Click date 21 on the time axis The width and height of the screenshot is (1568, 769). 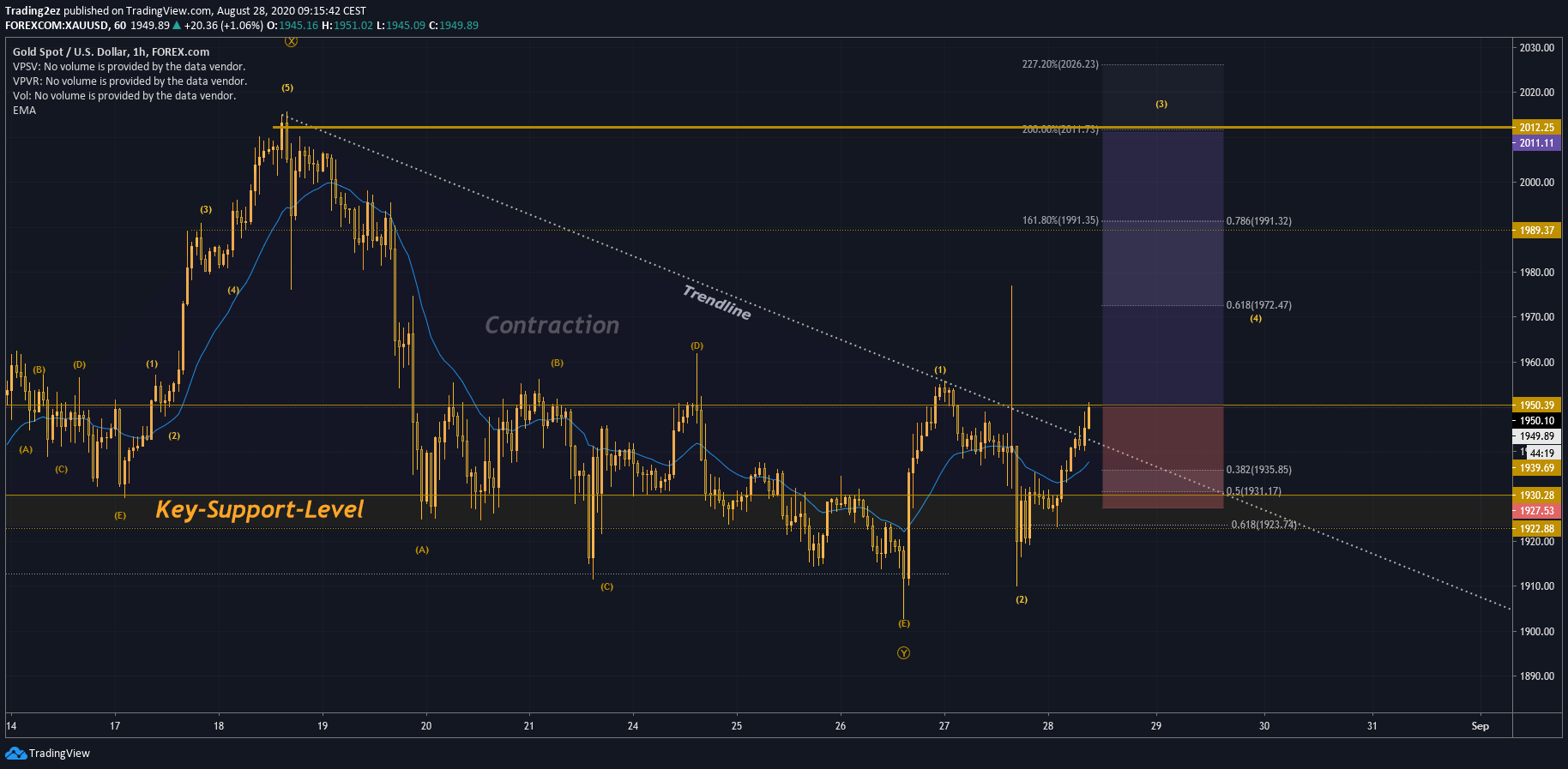click(x=528, y=726)
